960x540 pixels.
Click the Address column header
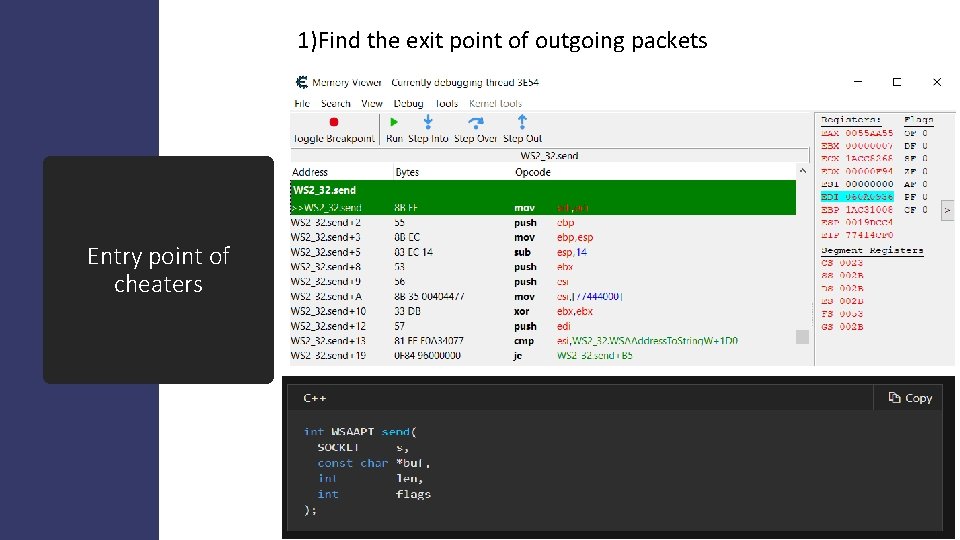click(x=310, y=172)
